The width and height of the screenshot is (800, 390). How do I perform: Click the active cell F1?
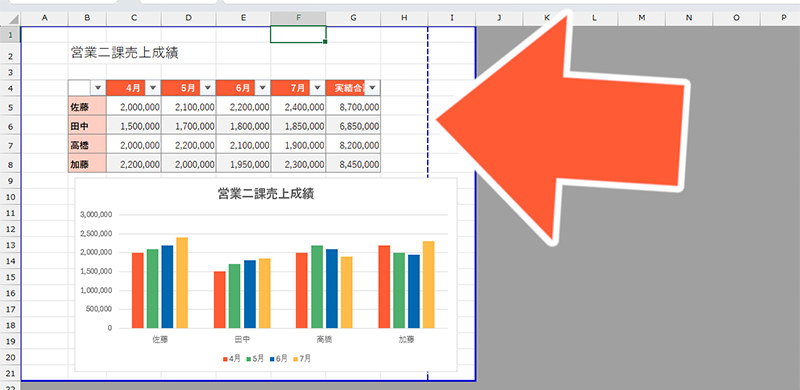click(298, 35)
